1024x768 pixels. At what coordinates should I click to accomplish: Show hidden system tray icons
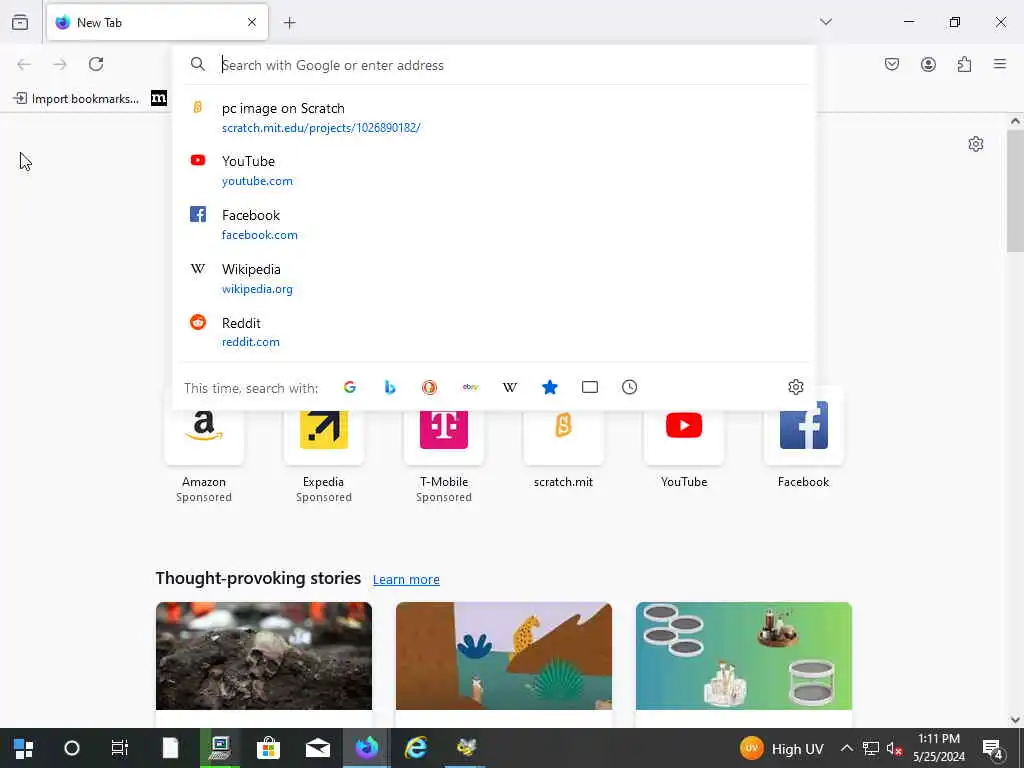click(x=846, y=748)
